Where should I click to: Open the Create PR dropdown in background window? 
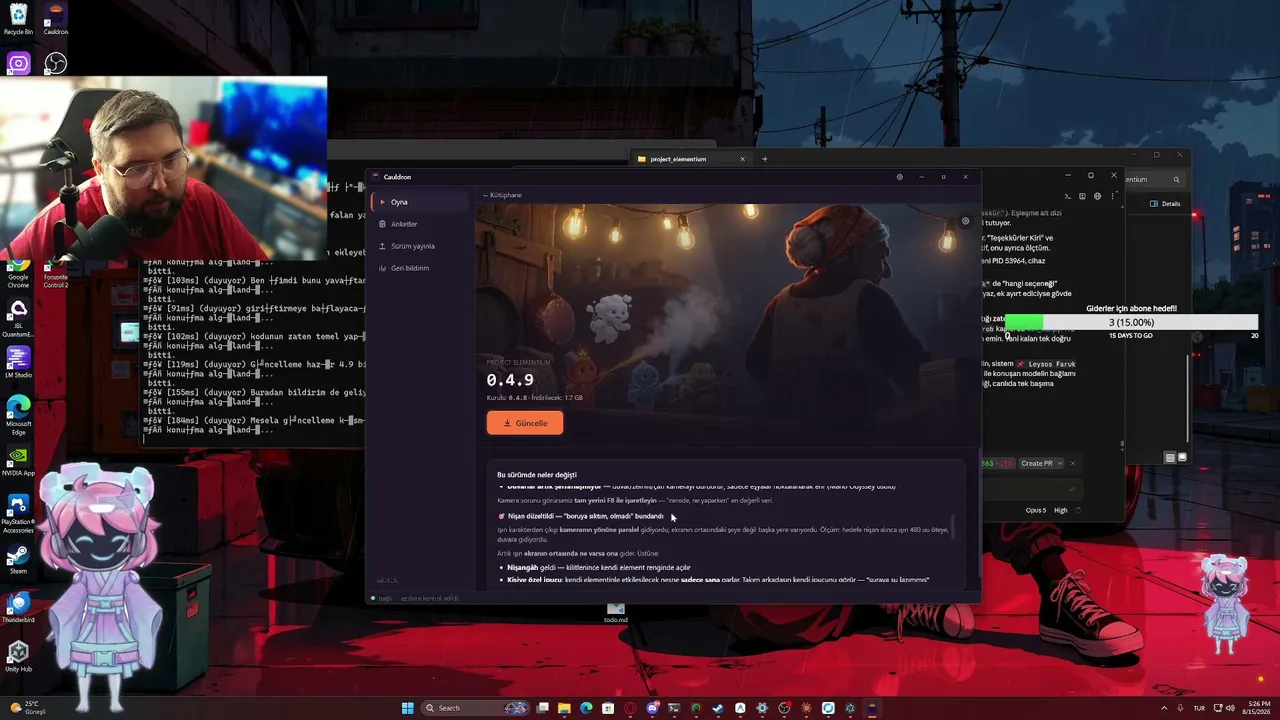coord(1041,463)
